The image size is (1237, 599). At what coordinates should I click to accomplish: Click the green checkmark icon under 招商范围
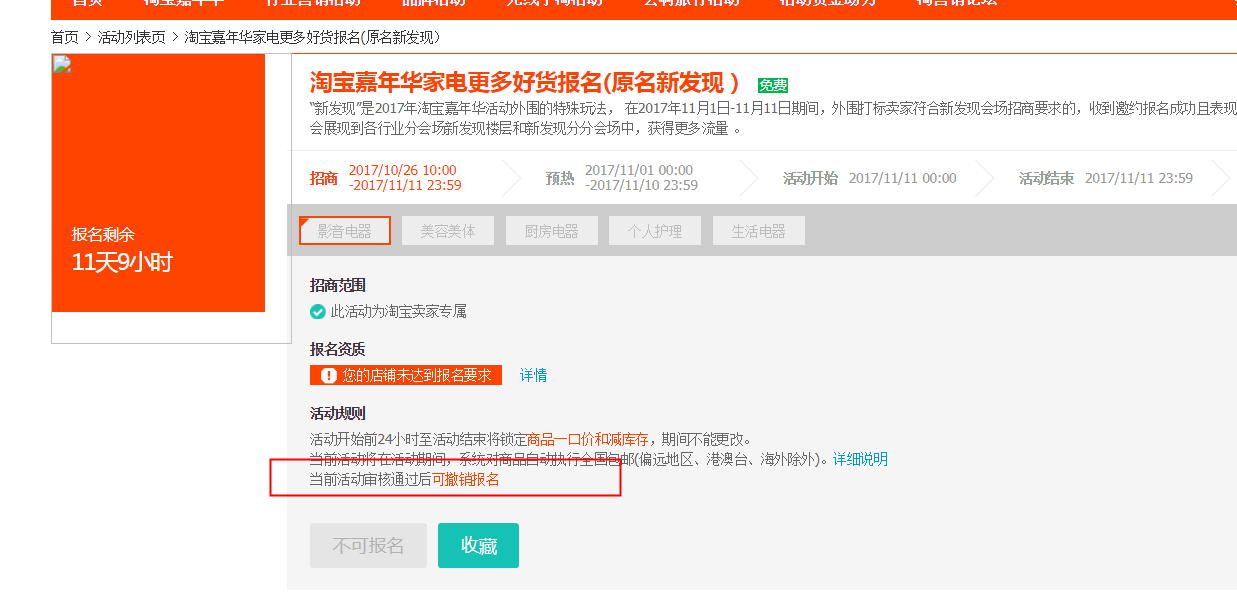pyautogui.click(x=318, y=311)
